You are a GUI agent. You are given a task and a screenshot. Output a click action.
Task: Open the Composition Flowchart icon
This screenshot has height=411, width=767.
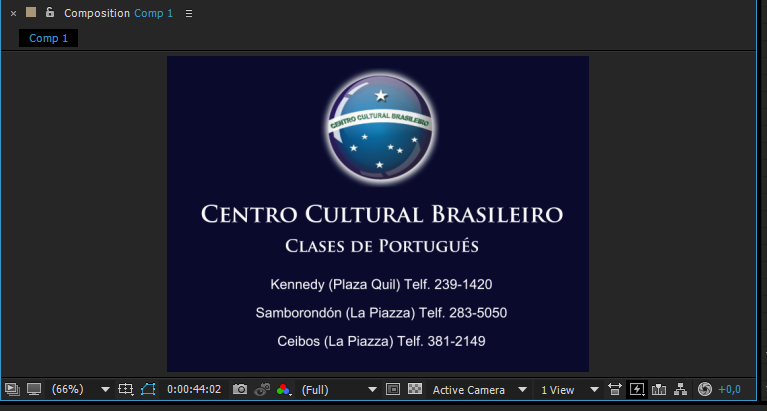click(x=680, y=389)
